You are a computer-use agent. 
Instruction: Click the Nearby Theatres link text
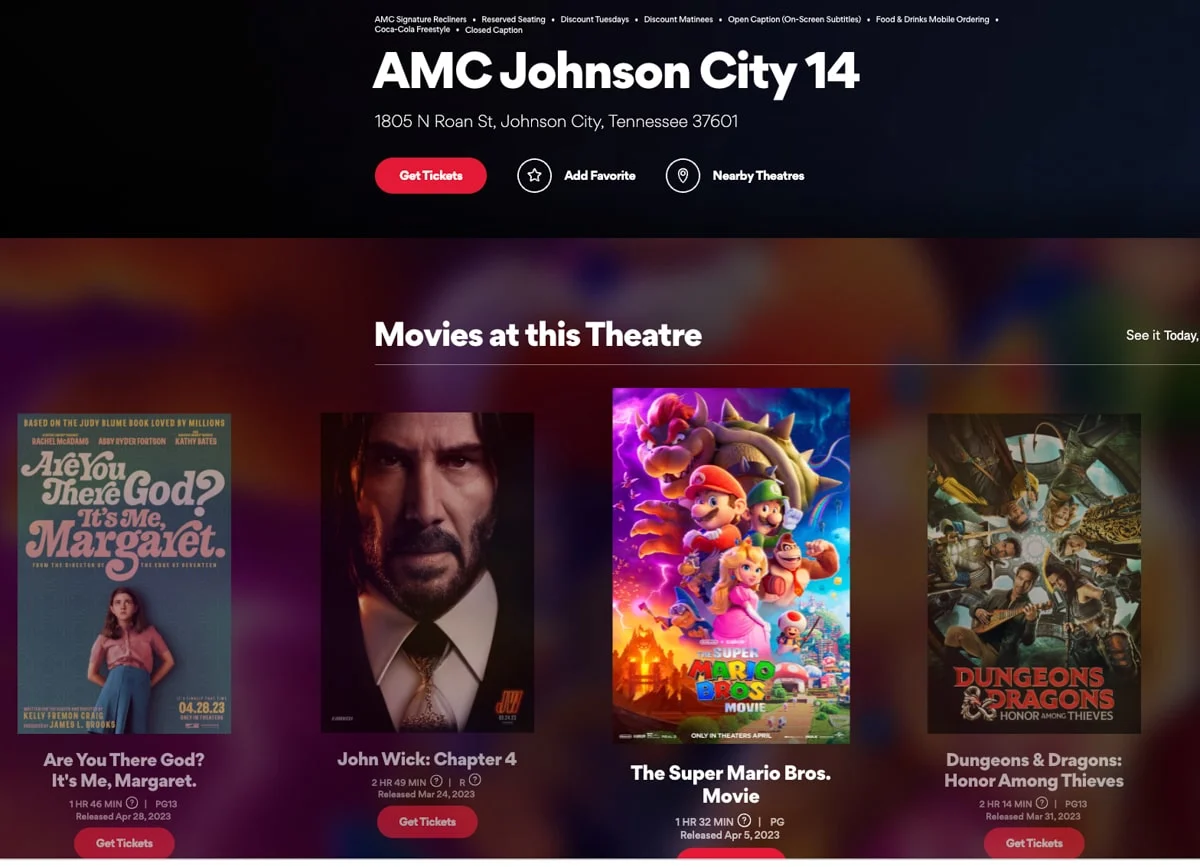coord(758,176)
